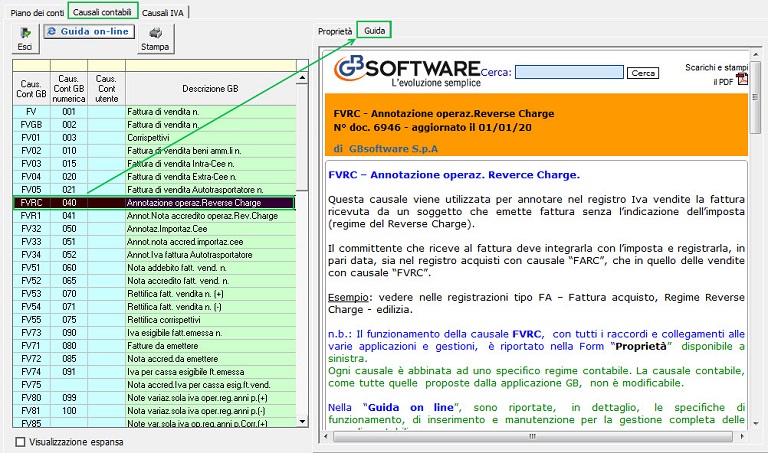This screenshot has width=768, height=453.
Task: Select Annot.Nota accredito operaz.Rev.Charge row
Action: 154,216
